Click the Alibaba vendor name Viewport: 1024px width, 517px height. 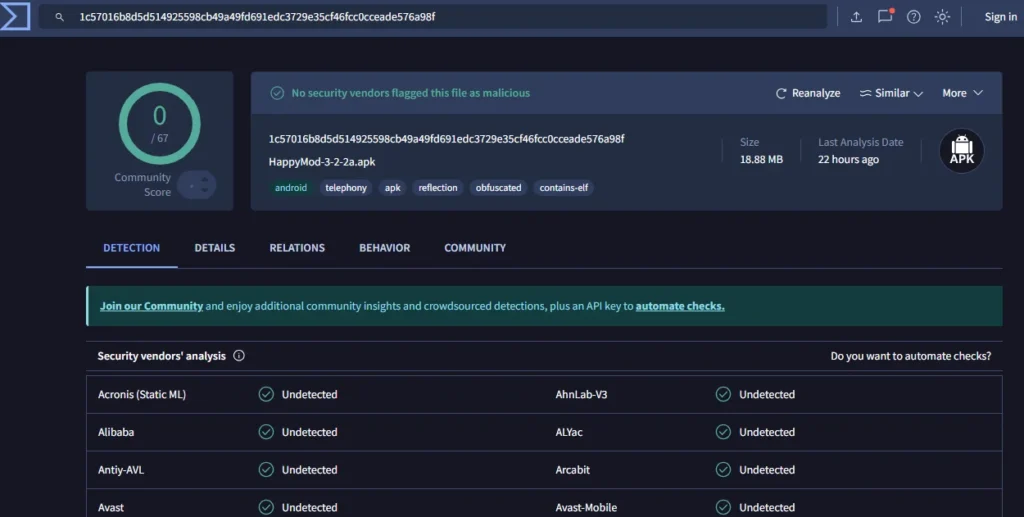tap(116, 432)
